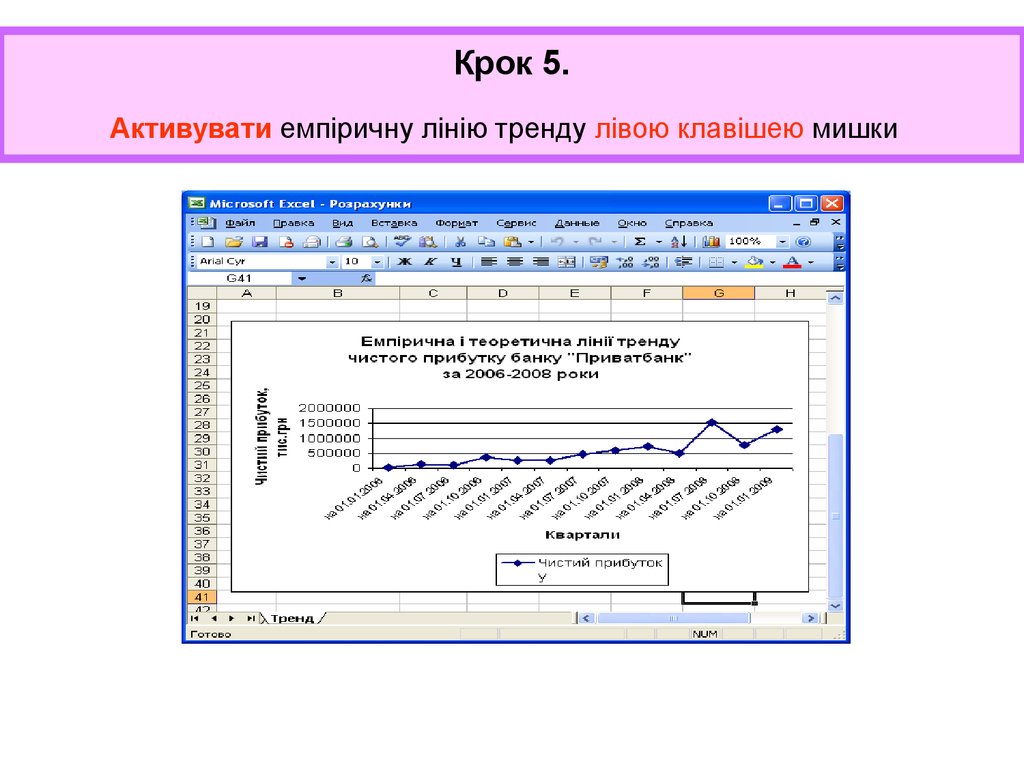Click the New workbook icon

point(208,242)
